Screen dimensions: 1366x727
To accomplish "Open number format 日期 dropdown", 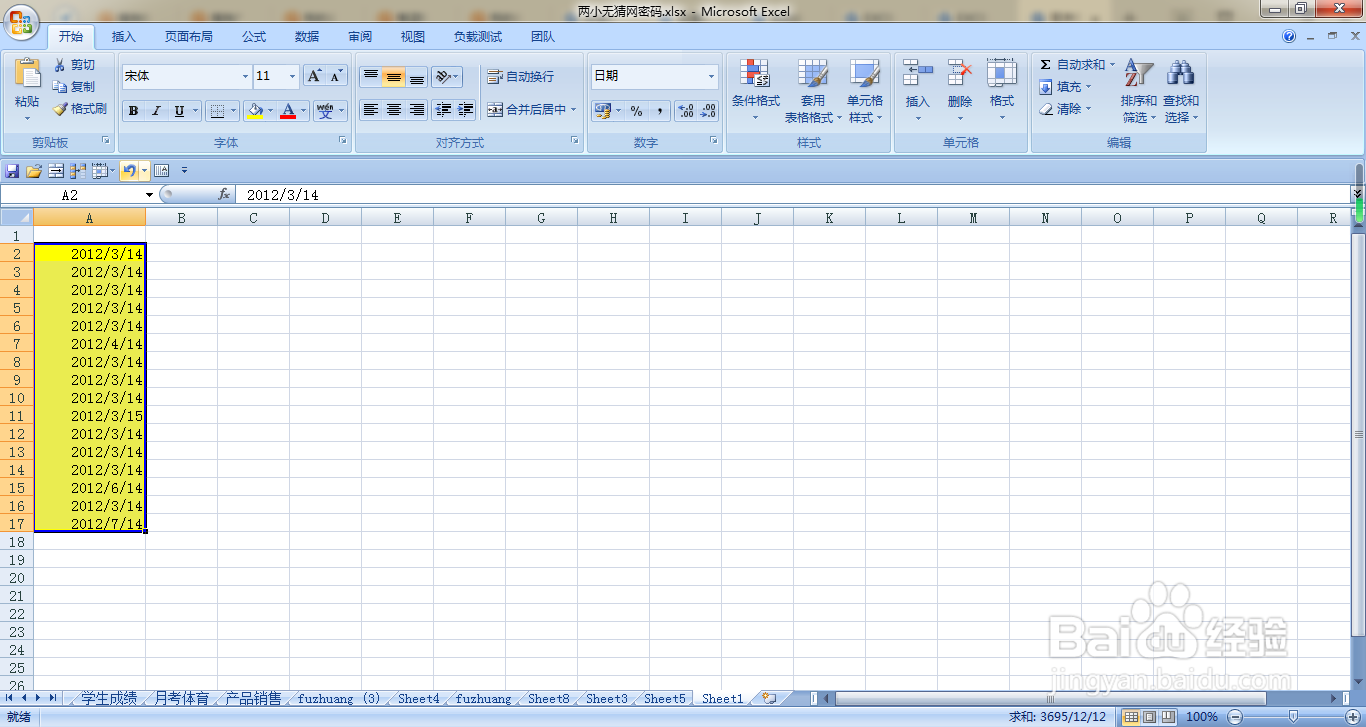I will [712, 77].
